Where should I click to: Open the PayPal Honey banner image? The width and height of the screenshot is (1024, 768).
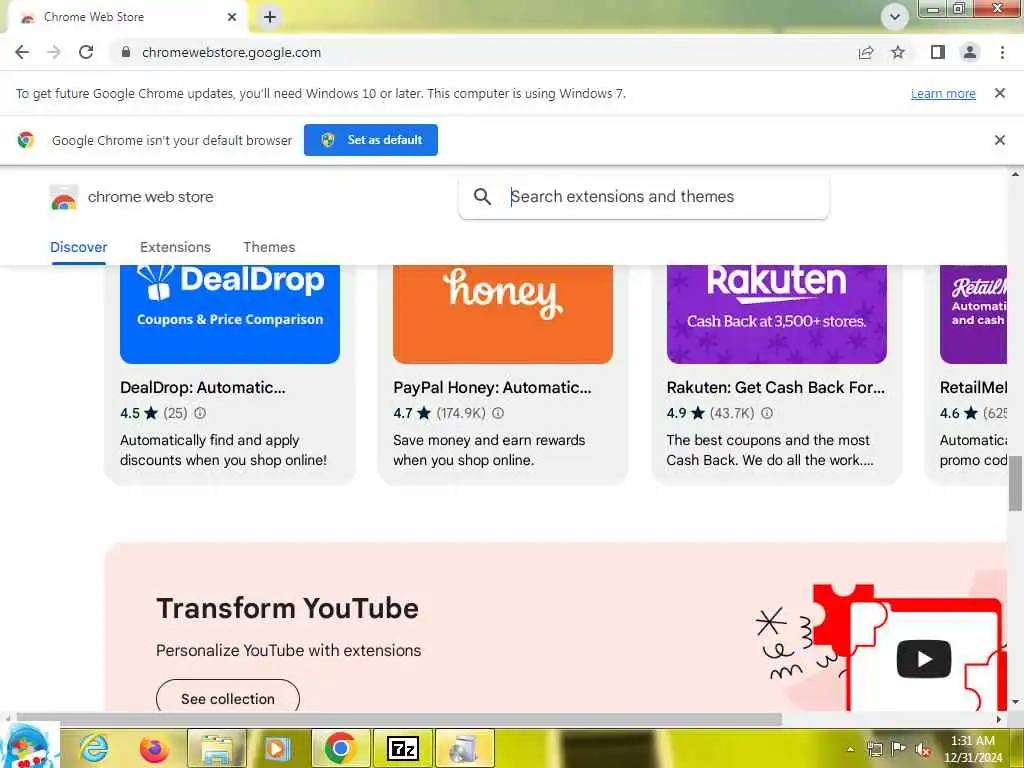(x=503, y=314)
